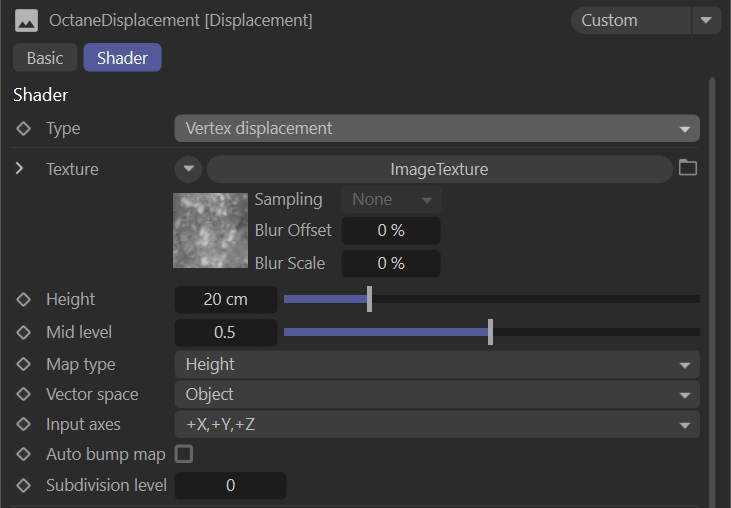Click the ImageTexture shader button
This screenshot has height=508, width=731.
tap(439, 169)
